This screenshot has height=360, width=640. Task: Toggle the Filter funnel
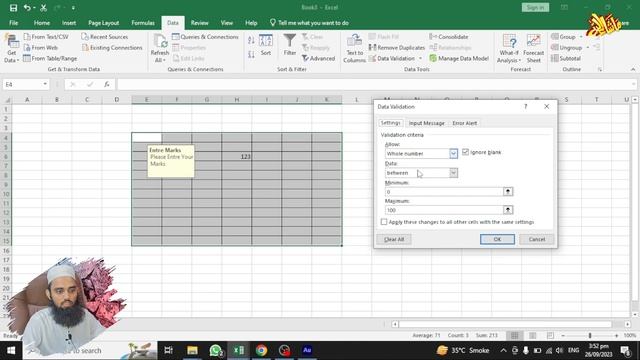(x=290, y=45)
